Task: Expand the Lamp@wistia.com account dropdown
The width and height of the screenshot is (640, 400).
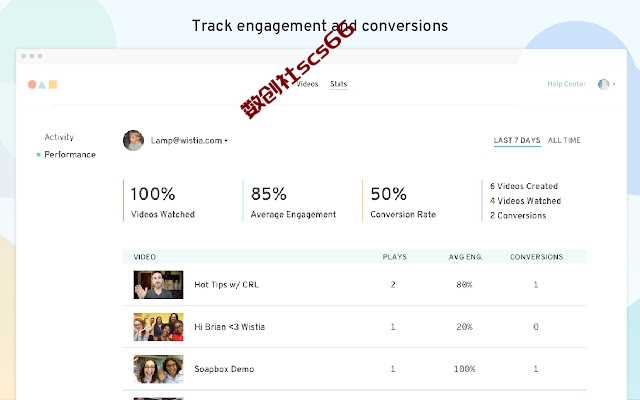Action: coord(227,141)
